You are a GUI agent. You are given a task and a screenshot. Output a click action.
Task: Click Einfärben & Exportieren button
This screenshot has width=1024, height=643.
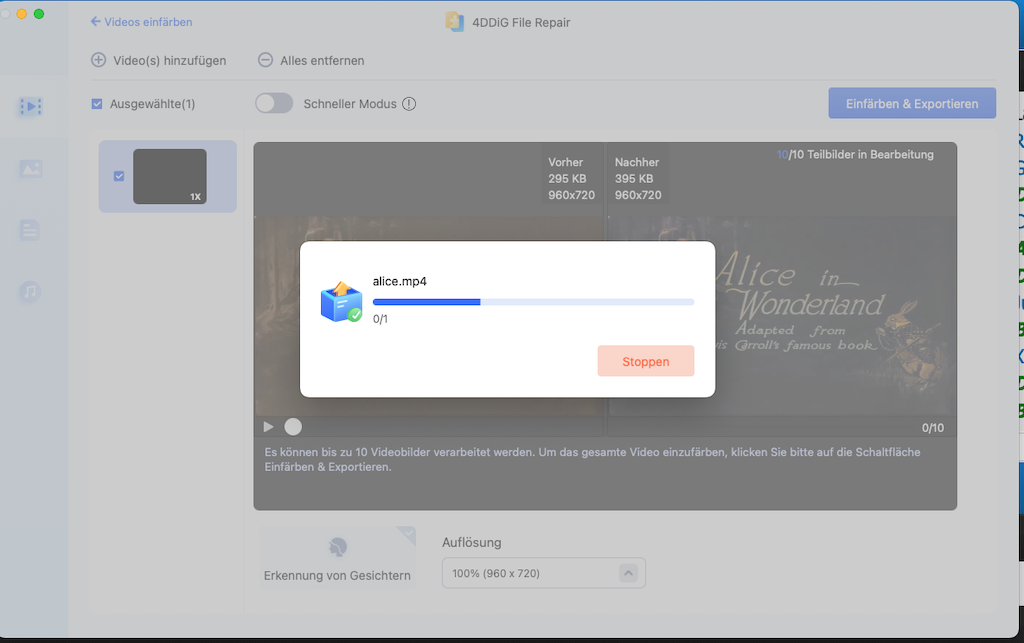pyautogui.click(x=912, y=104)
